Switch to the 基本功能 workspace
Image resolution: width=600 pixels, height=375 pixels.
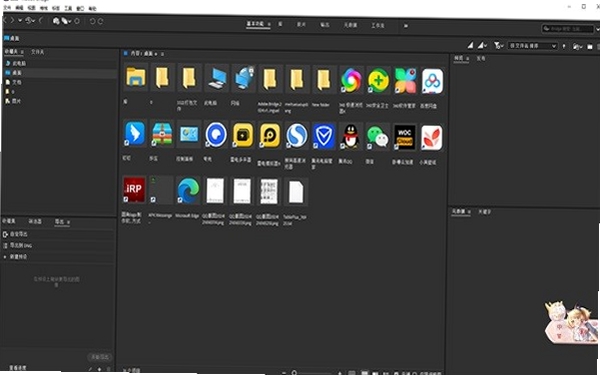255,24
